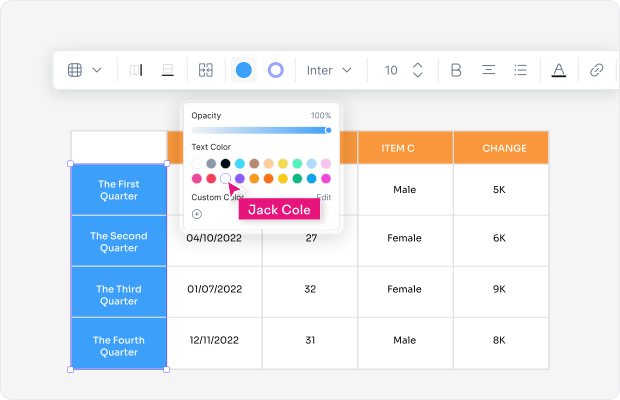Select the CHANGE column header cell
The height and width of the screenshot is (400, 620).
pyautogui.click(x=504, y=148)
